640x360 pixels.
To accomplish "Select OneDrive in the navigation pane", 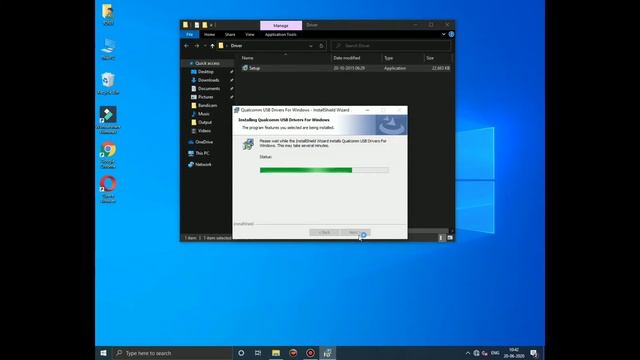I will click(204, 142).
